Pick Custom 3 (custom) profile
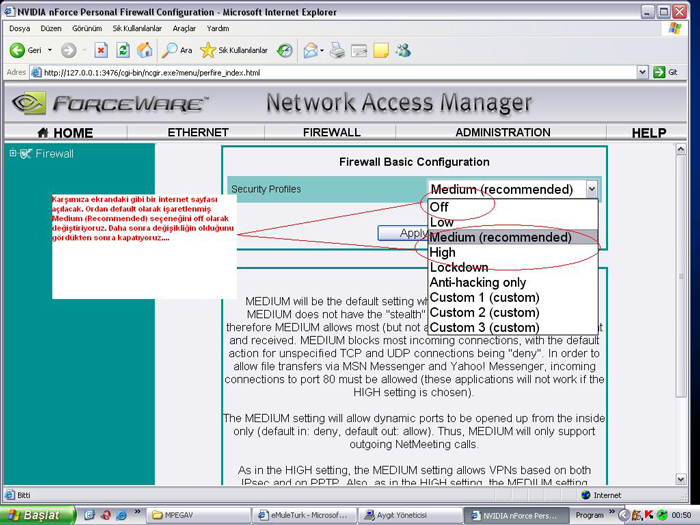 (512, 327)
